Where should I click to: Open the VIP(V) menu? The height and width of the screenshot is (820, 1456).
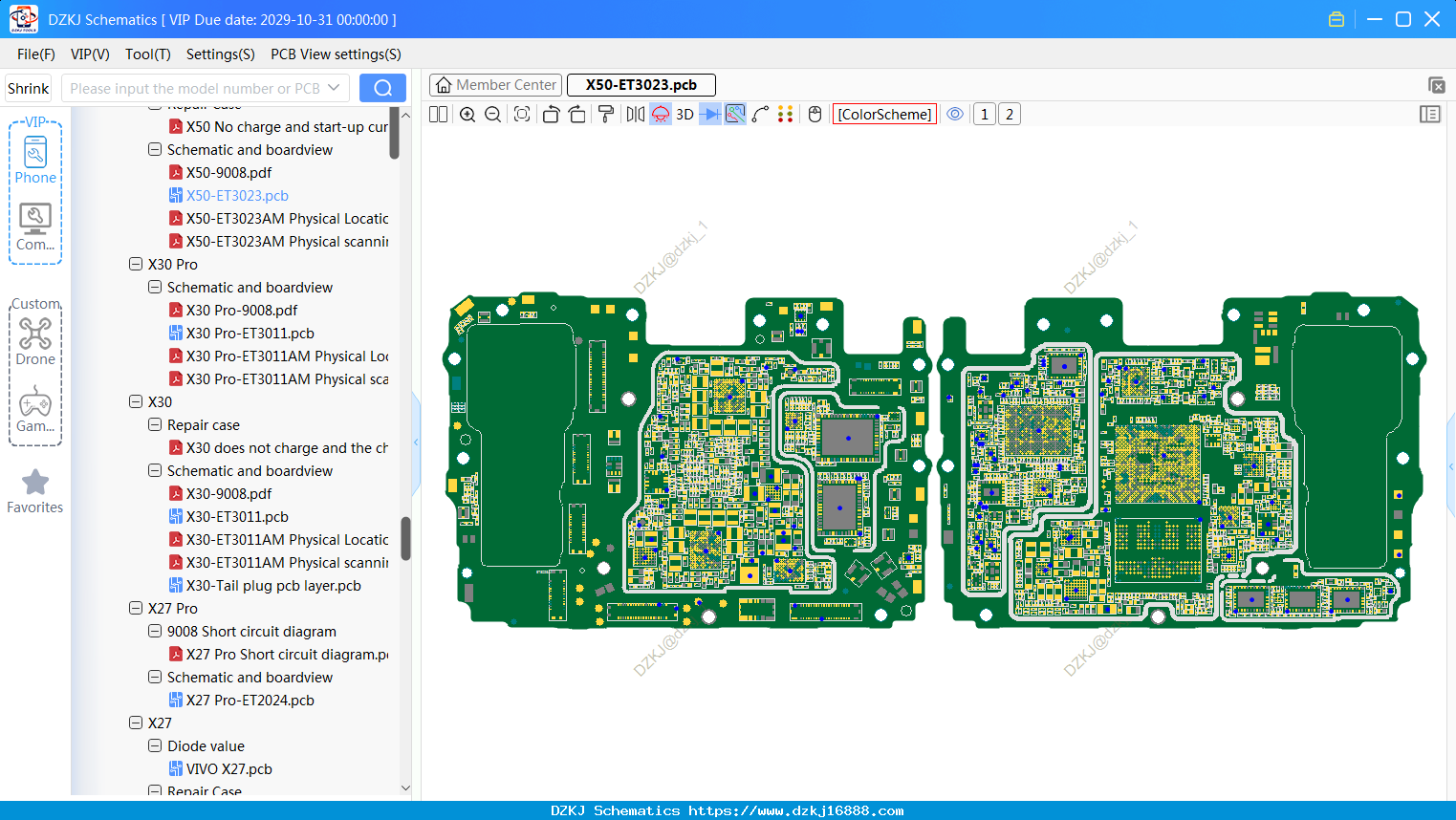(90, 54)
